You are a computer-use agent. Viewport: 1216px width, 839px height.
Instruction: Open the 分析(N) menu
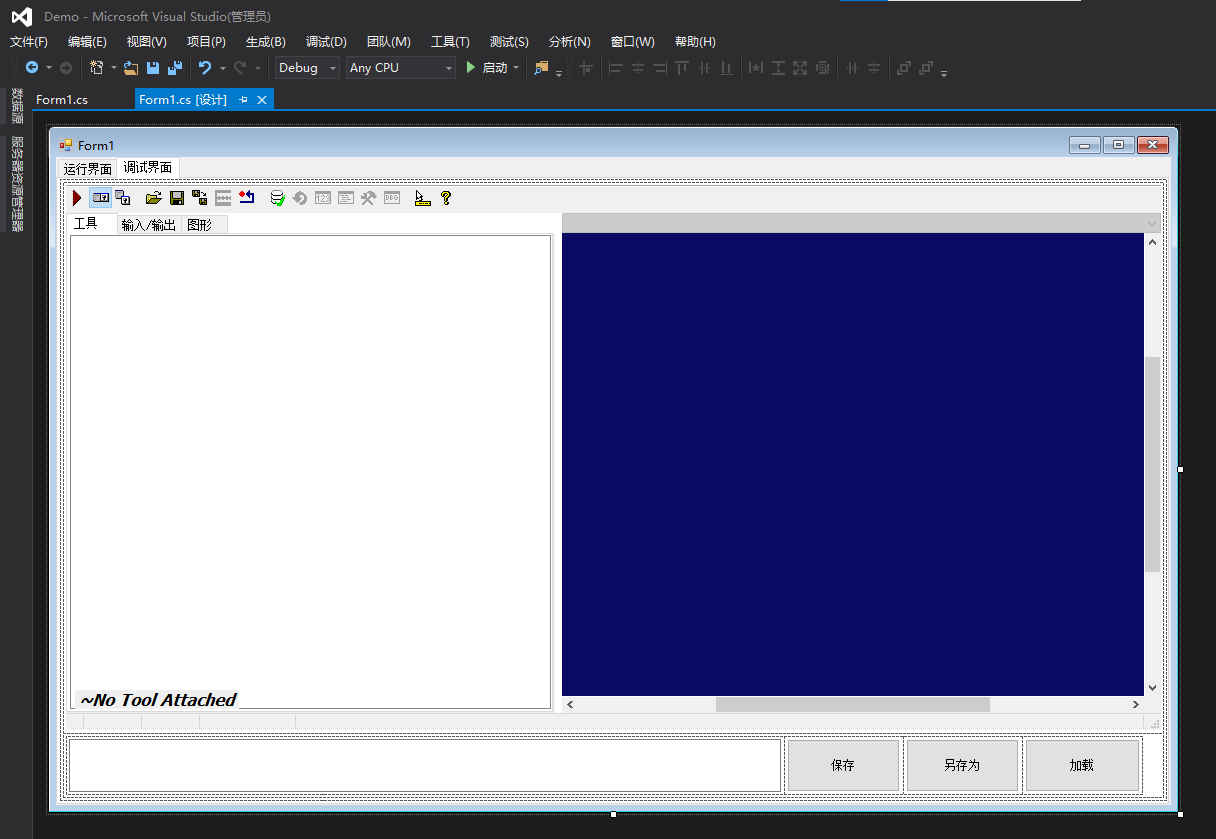coord(570,42)
